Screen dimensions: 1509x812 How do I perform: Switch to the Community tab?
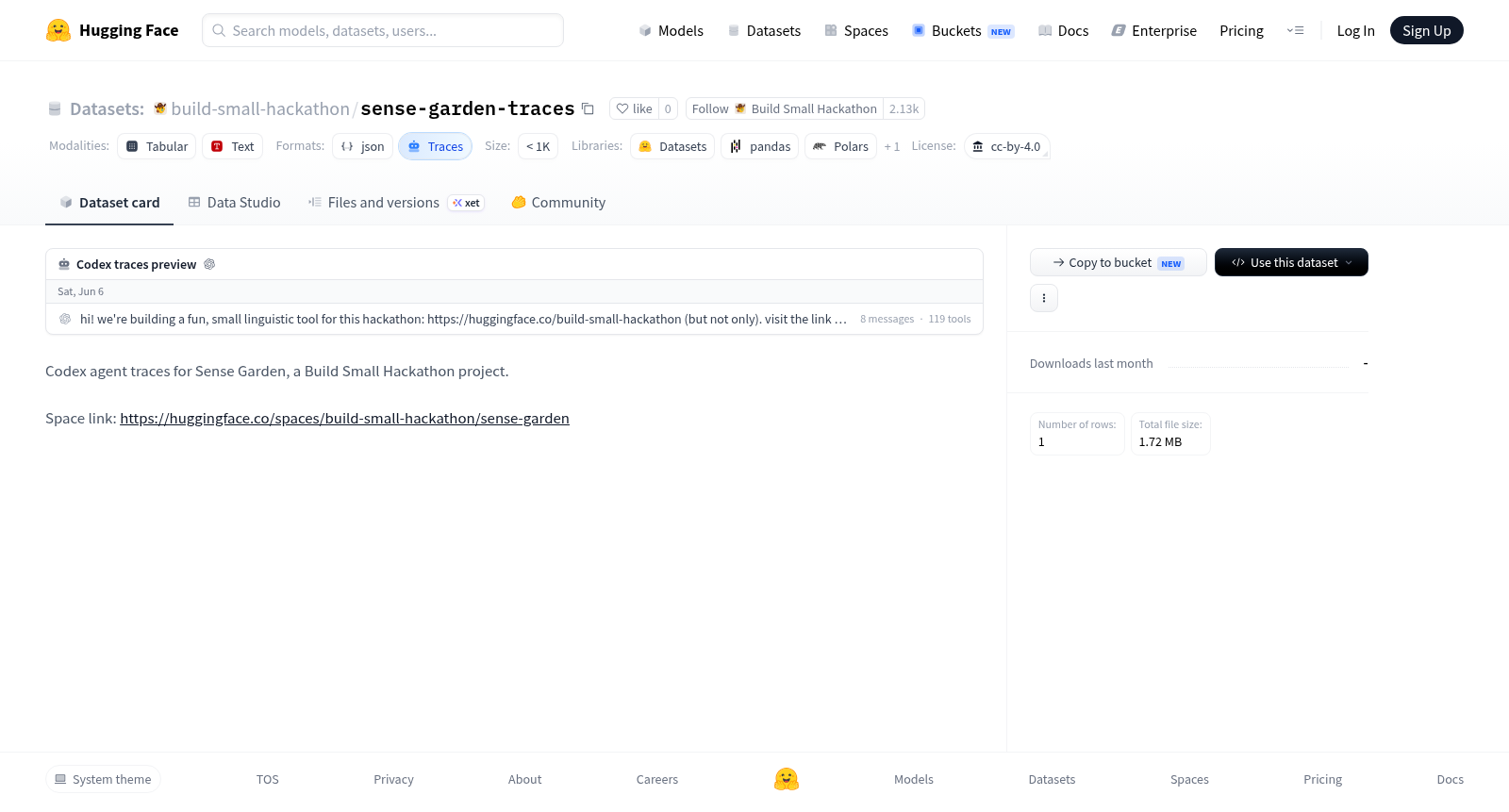point(558,203)
